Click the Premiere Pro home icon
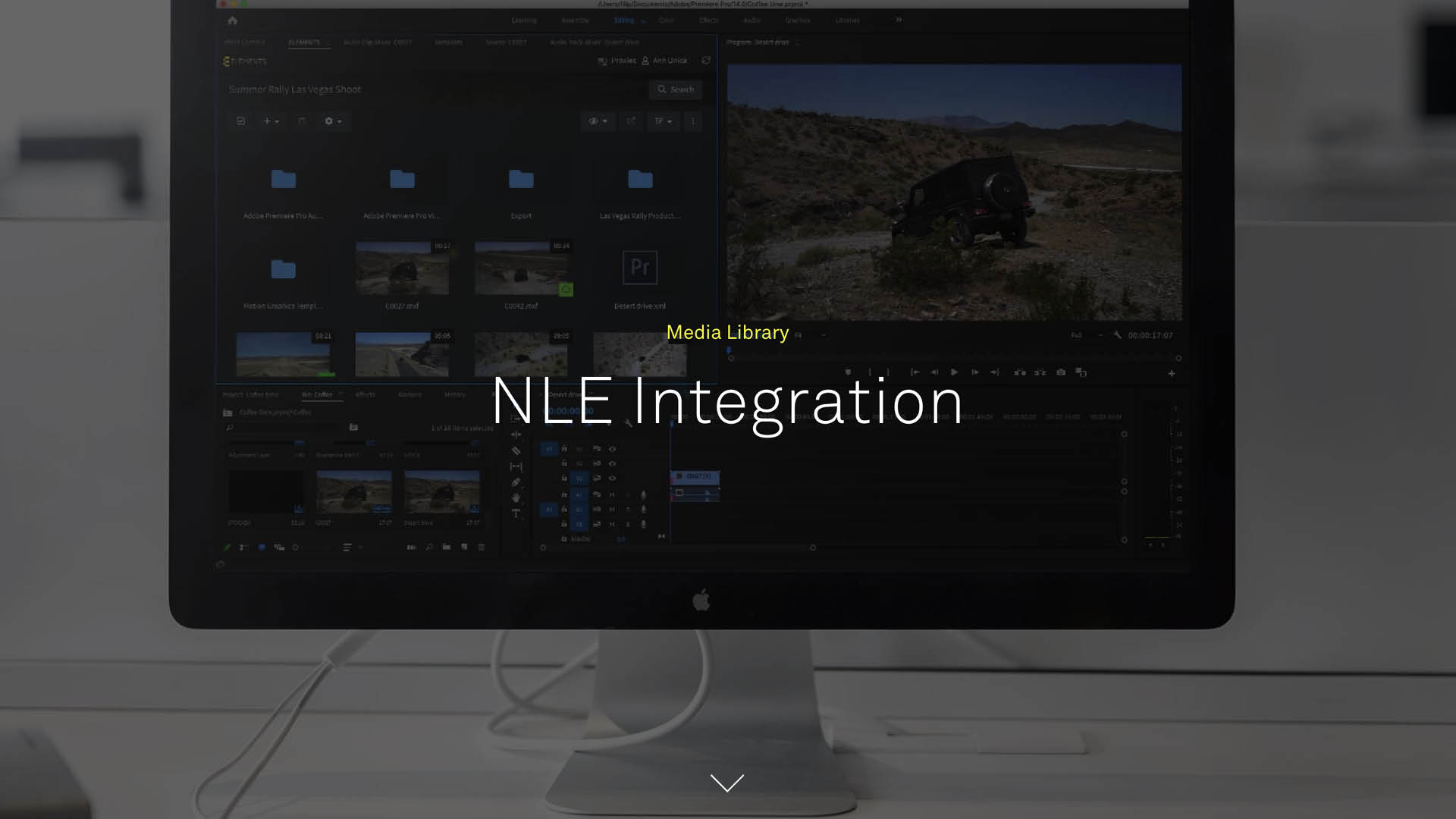 click(233, 20)
